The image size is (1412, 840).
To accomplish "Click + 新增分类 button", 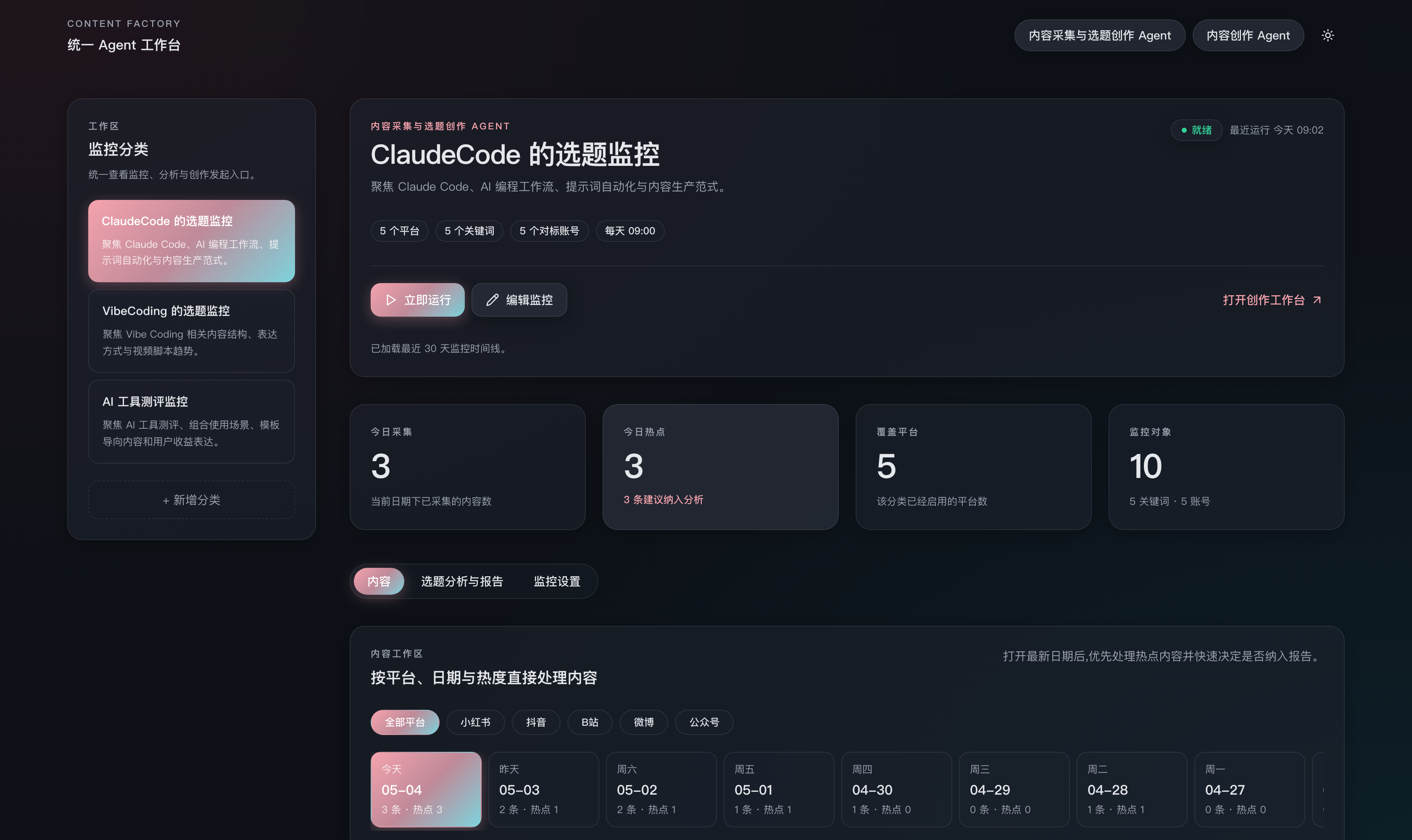I will coord(192,500).
